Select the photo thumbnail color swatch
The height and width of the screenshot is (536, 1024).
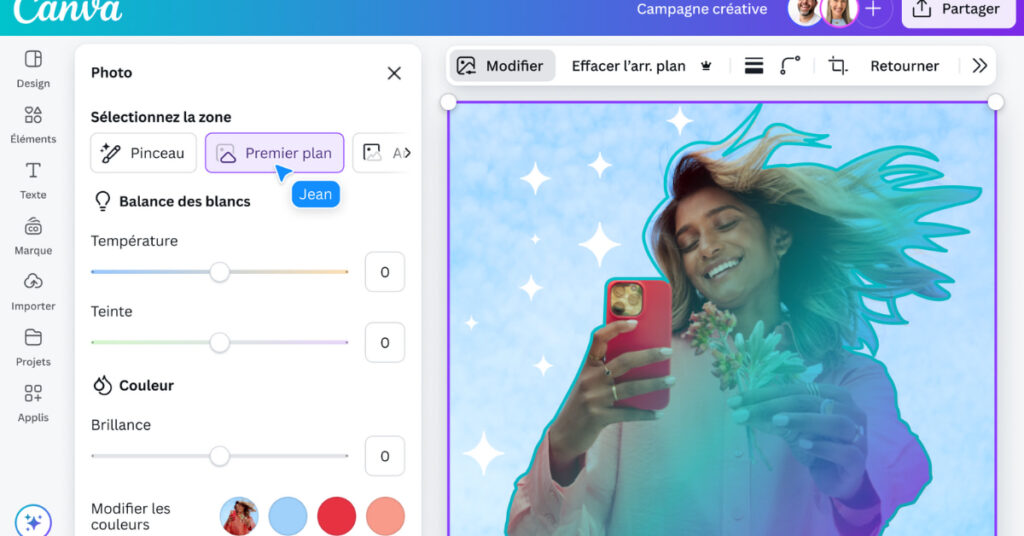[239, 516]
